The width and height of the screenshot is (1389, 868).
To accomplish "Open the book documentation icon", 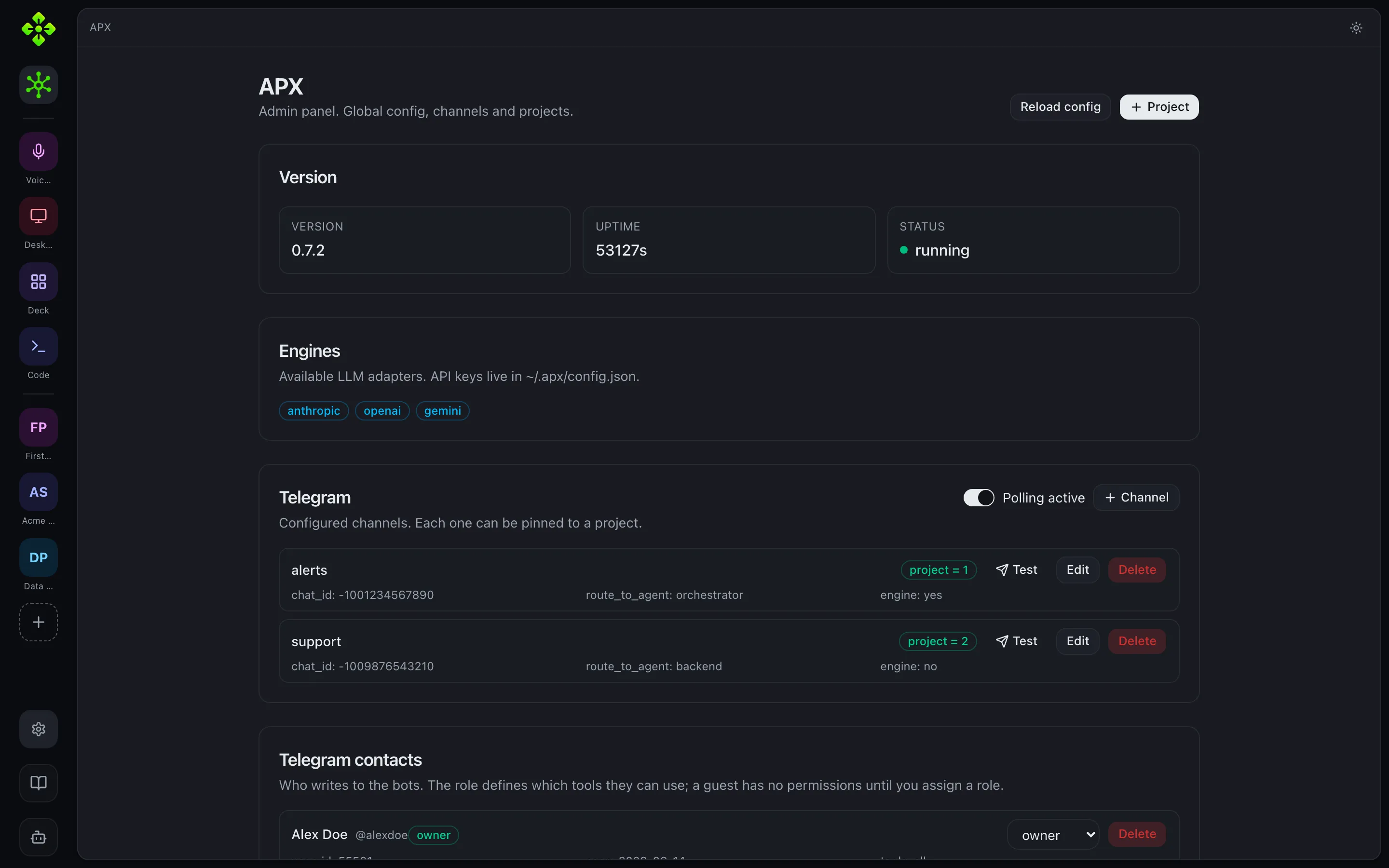I will pyautogui.click(x=39, y=783).
